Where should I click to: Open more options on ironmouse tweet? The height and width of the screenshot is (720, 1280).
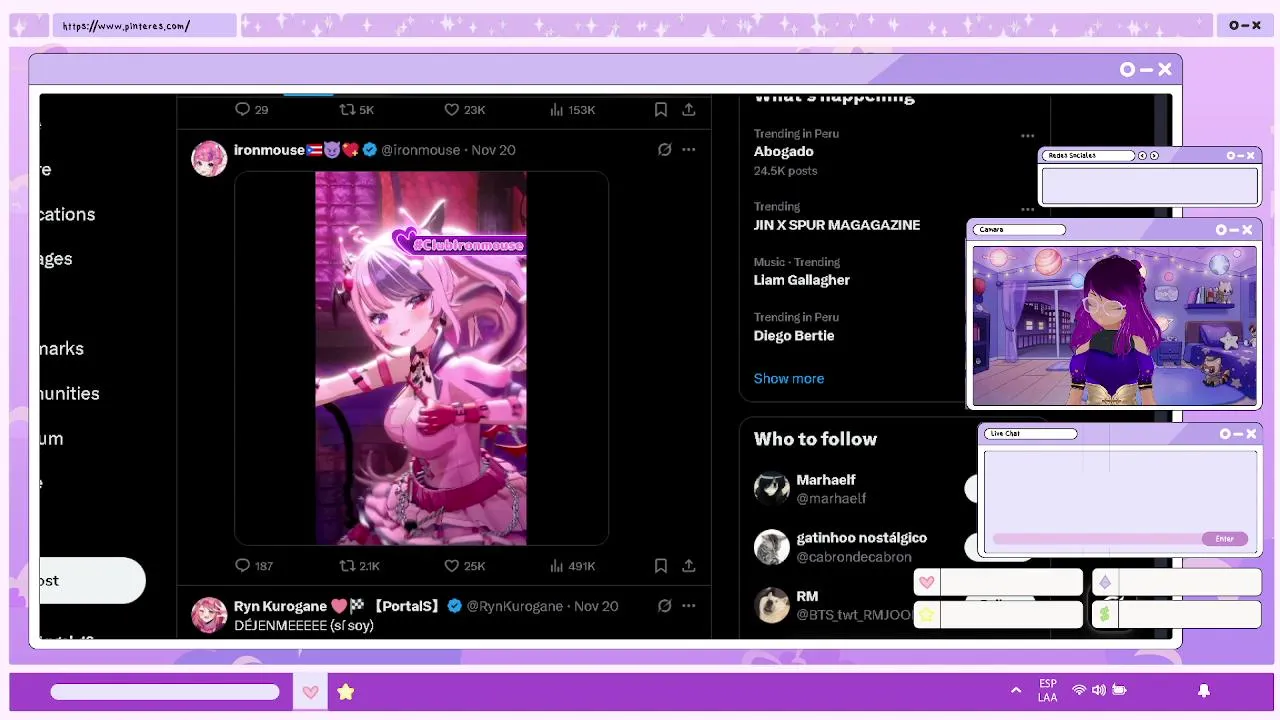click(689, 149)
